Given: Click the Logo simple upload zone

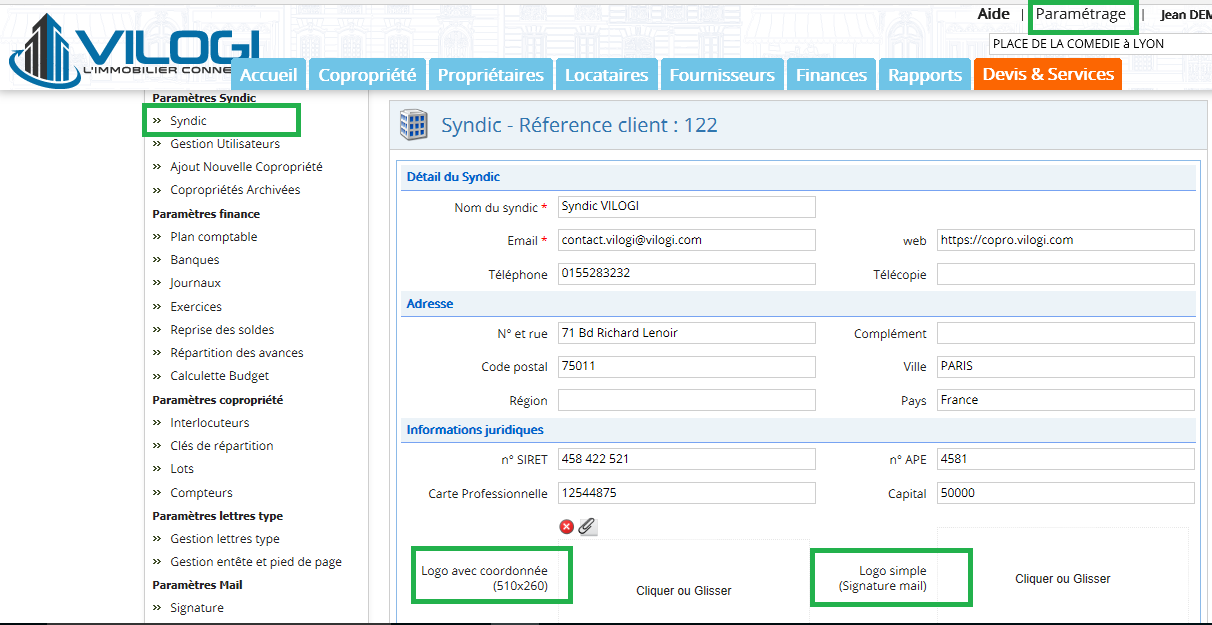Looking at the screenshot, I should click(x=1063, y=577).
